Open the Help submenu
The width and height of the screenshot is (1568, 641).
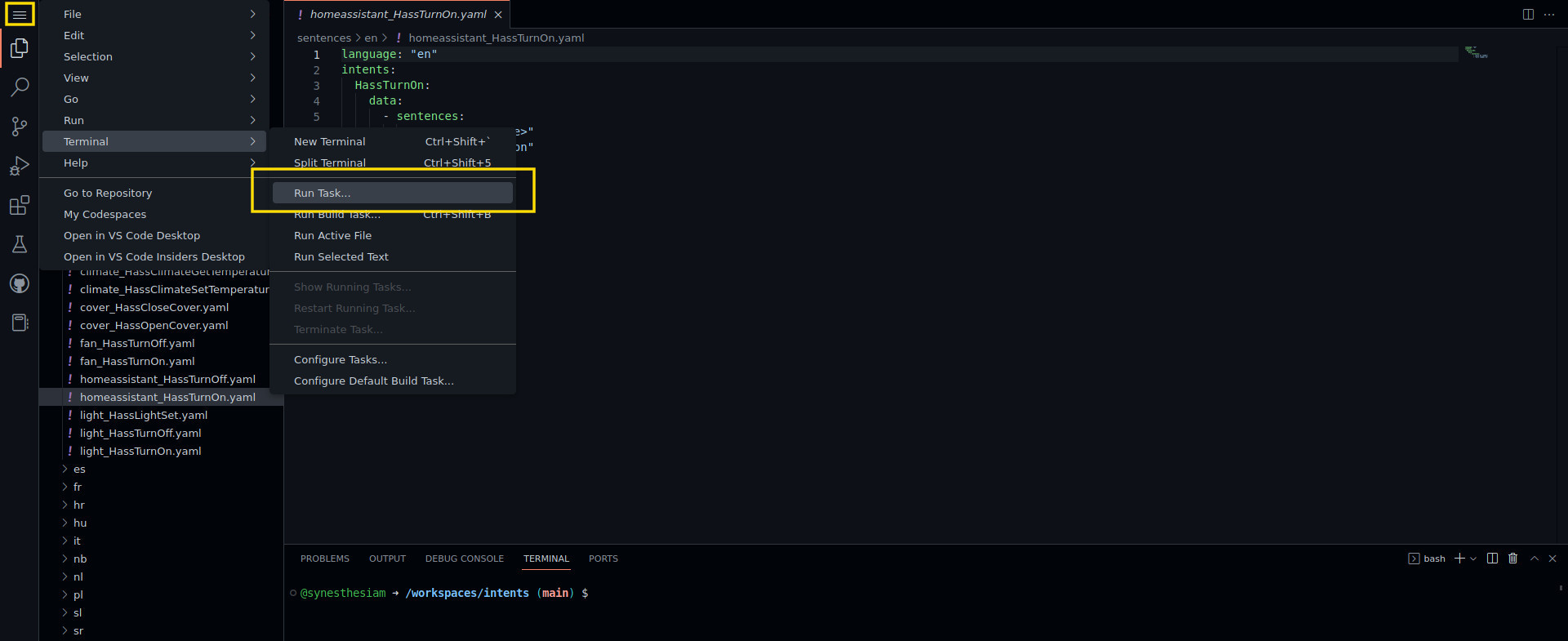click(x=154, y=162)
